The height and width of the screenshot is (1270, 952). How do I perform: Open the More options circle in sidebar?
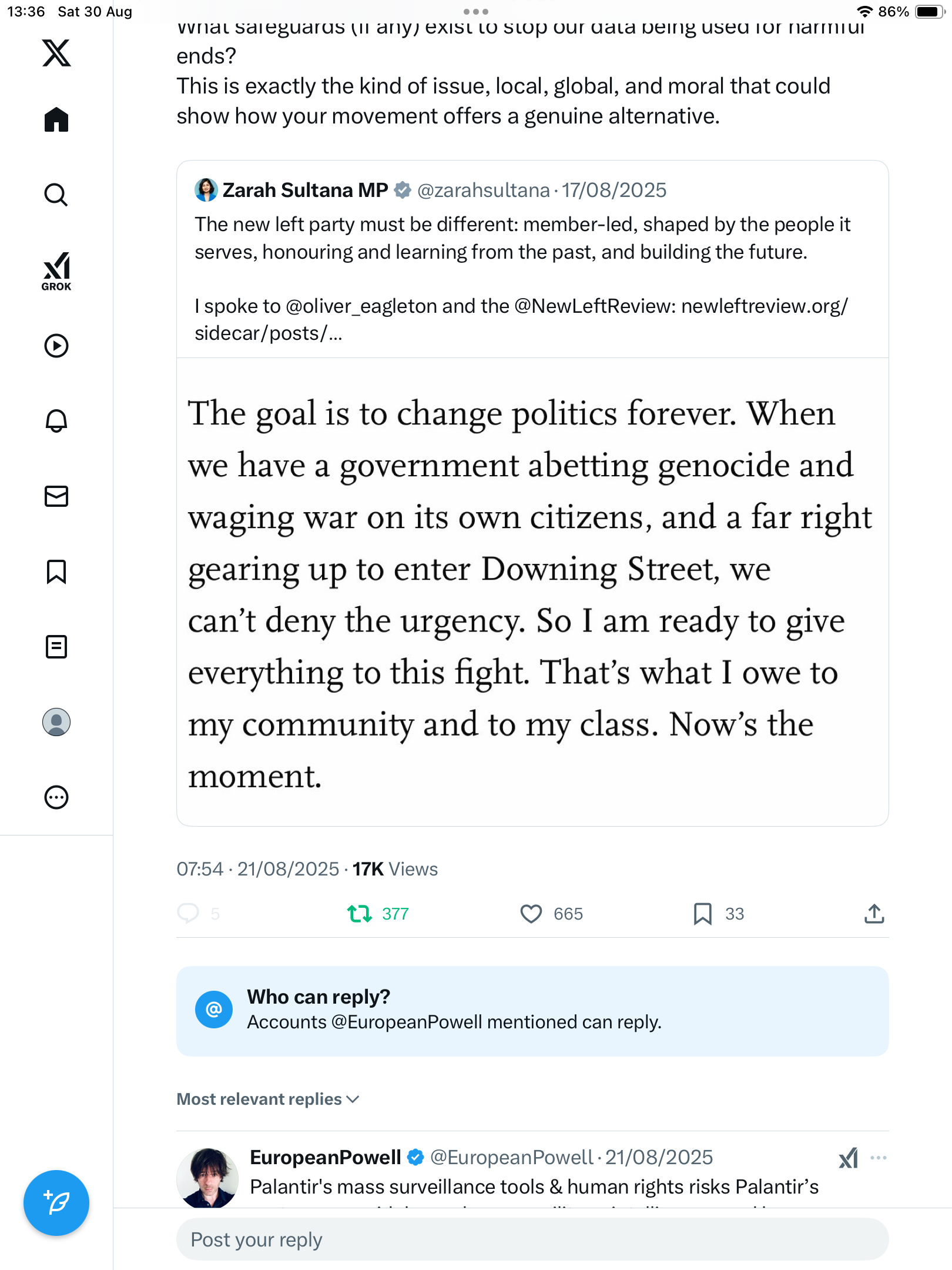coord(56,797)
